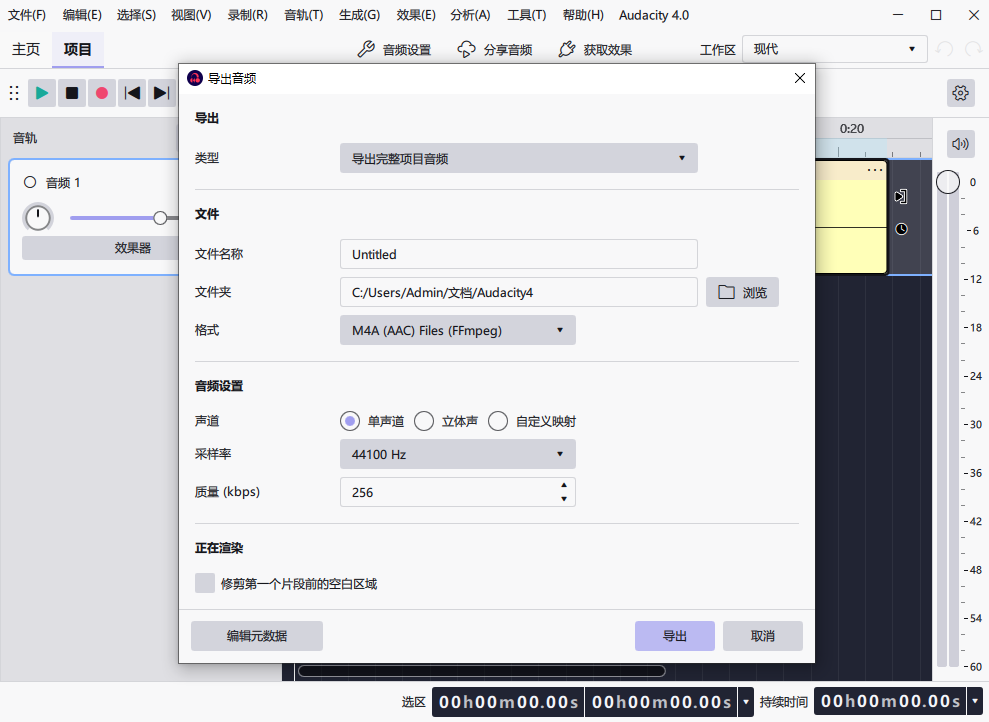Open 音频设置 wrench icon
The image size is (989, 722).
pos(366,49)
